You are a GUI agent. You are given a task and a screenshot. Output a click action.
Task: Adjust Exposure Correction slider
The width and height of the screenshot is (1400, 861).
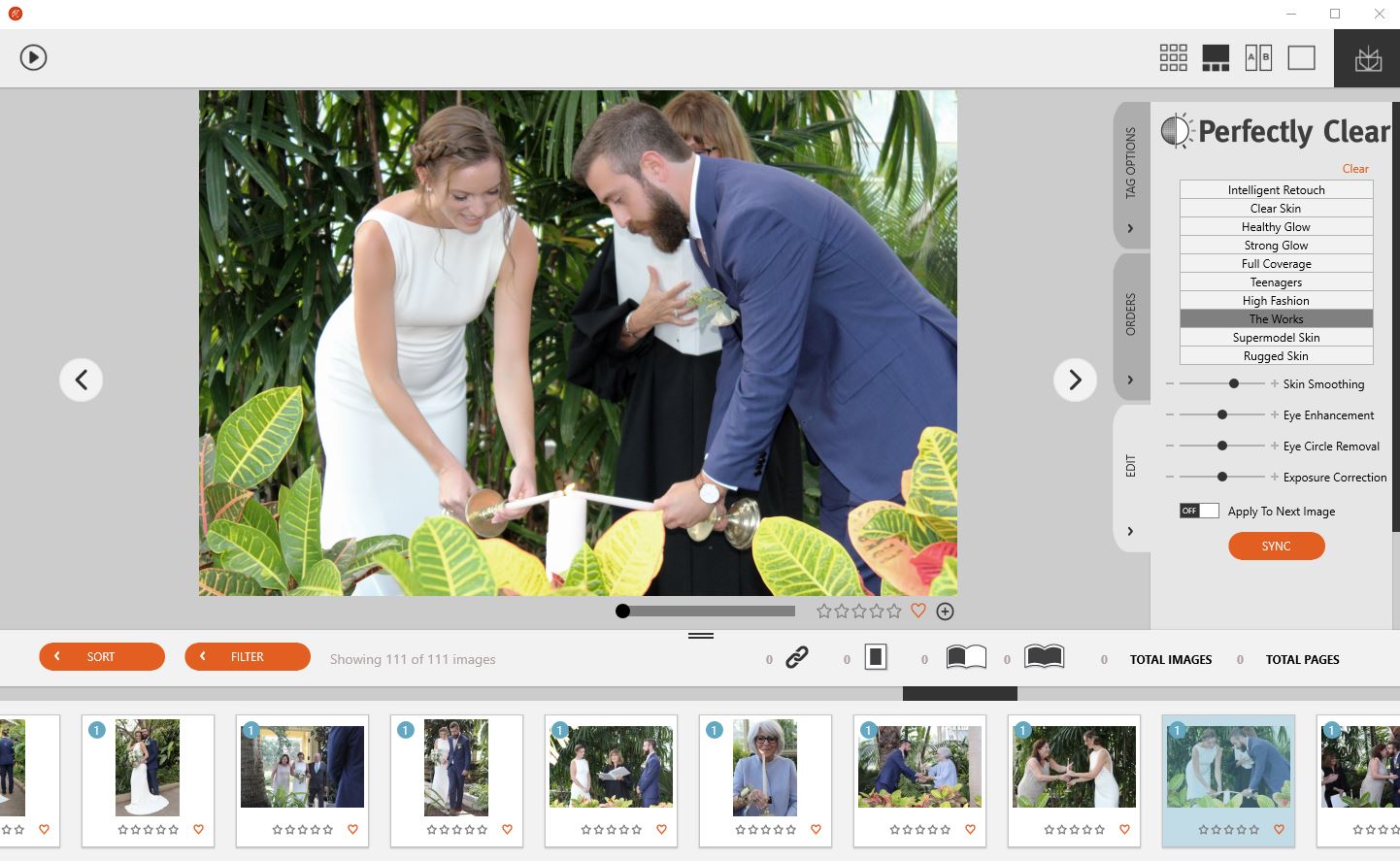tap(1222, 477)
